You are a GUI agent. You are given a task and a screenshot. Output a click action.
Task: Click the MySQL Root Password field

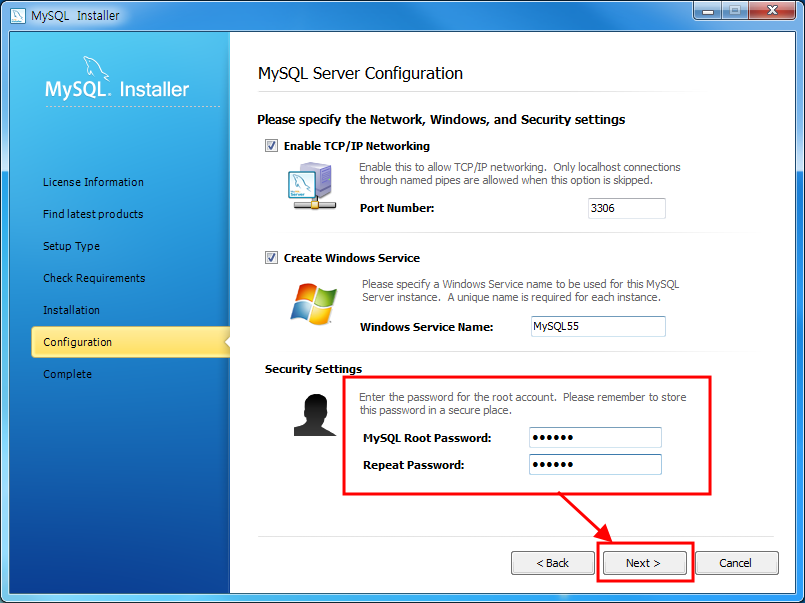(x=595, y=438)
